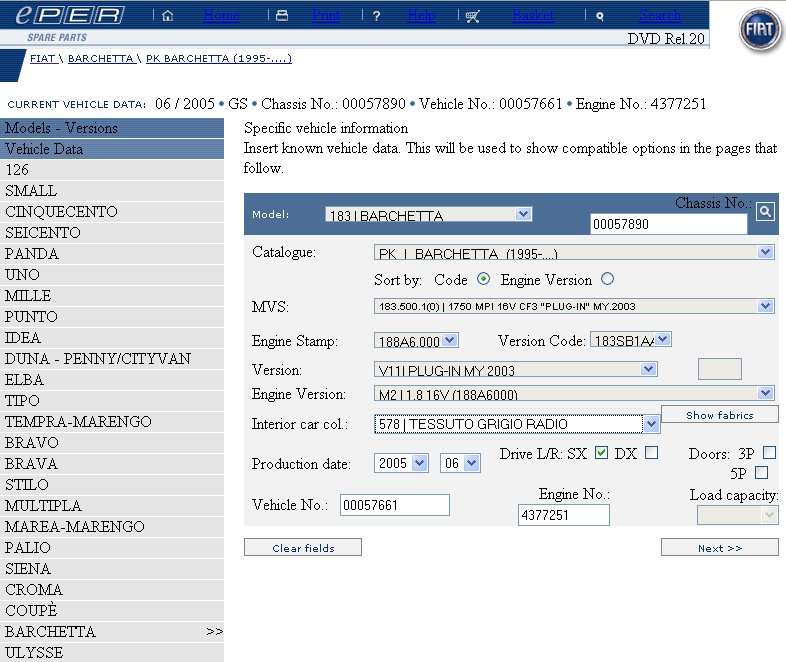
Task: Select Models - Versions menu header
Action: click(x=112, y=128)
